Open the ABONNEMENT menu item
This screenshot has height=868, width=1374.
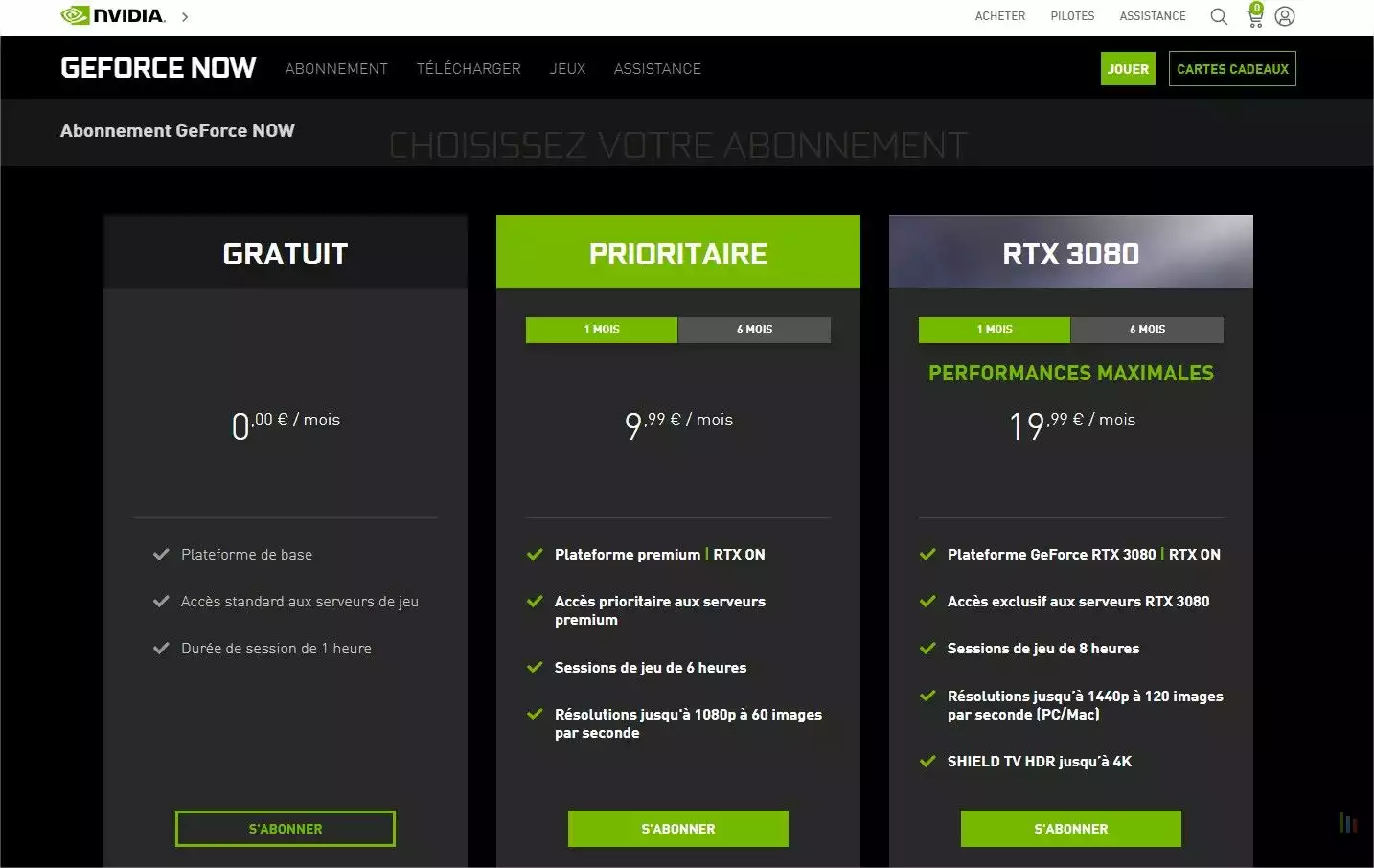(x=336, y=69)
